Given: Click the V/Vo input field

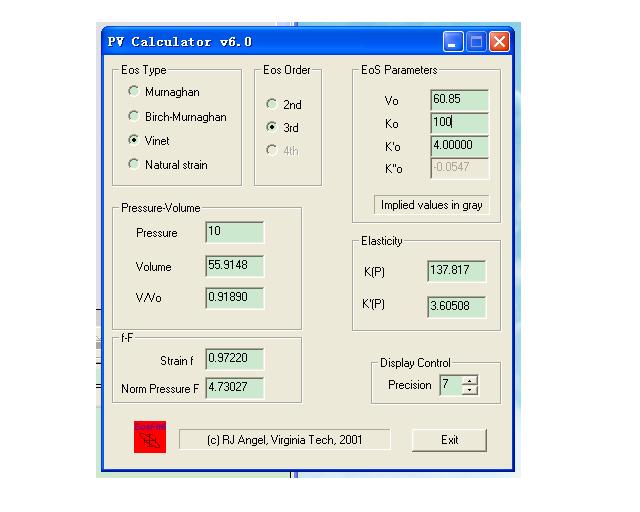Looking at the screenshot, I should [235, 297].
